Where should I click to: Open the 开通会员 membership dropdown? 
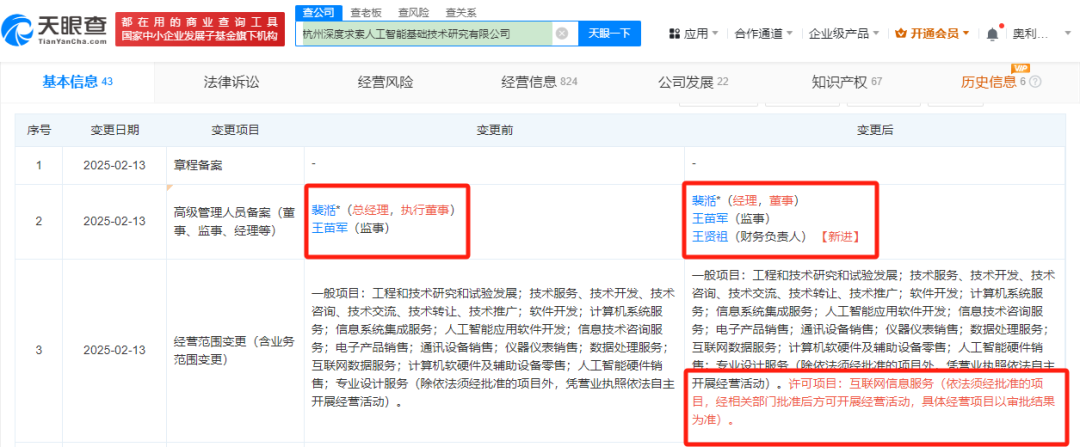(933, 33)
